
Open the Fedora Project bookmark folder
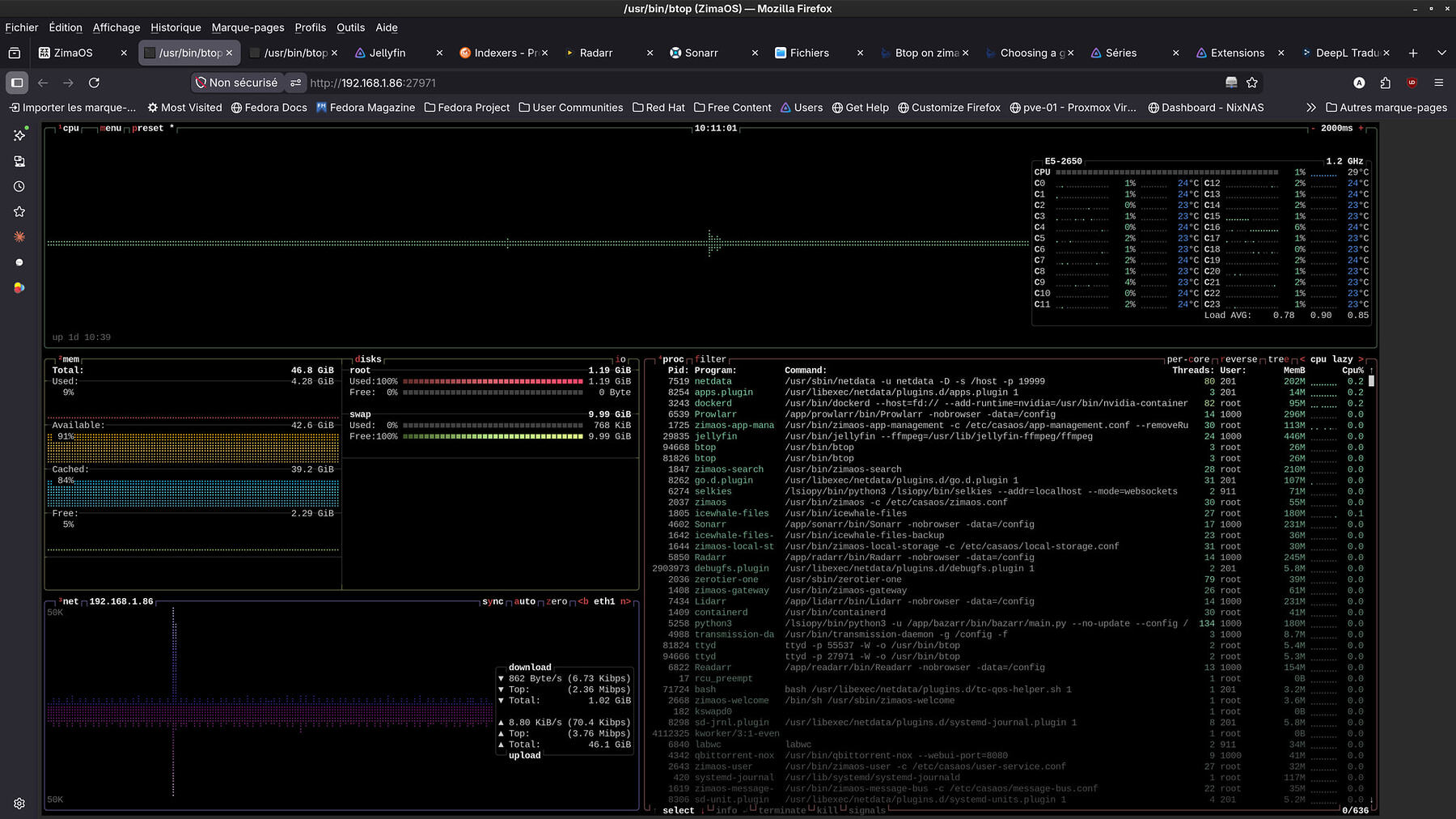coord(467,108)
